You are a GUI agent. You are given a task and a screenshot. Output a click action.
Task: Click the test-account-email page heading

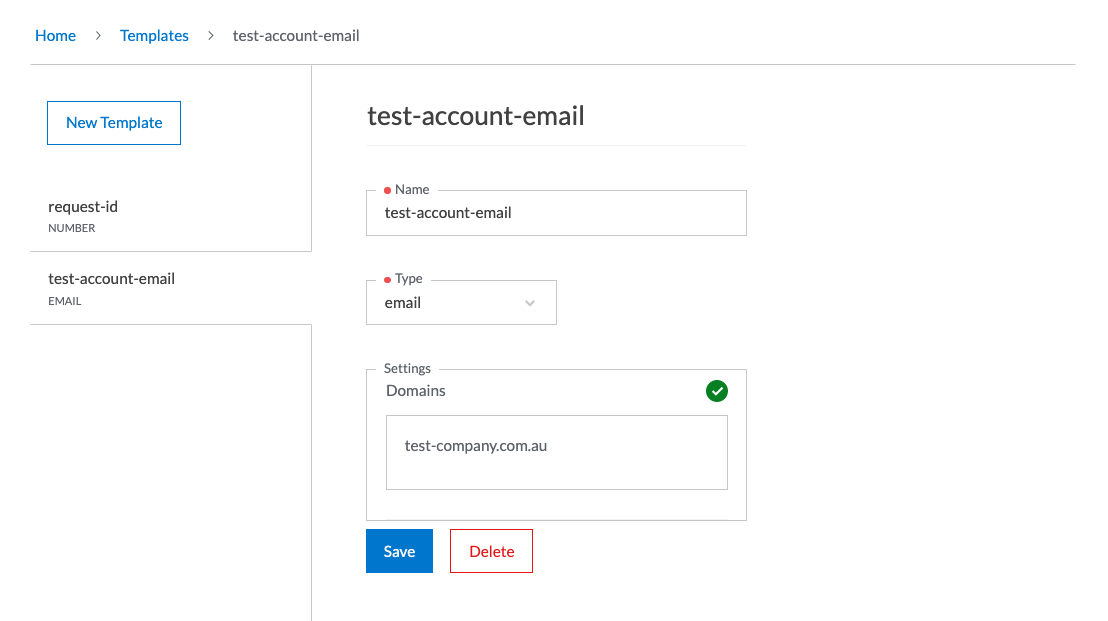476,116
